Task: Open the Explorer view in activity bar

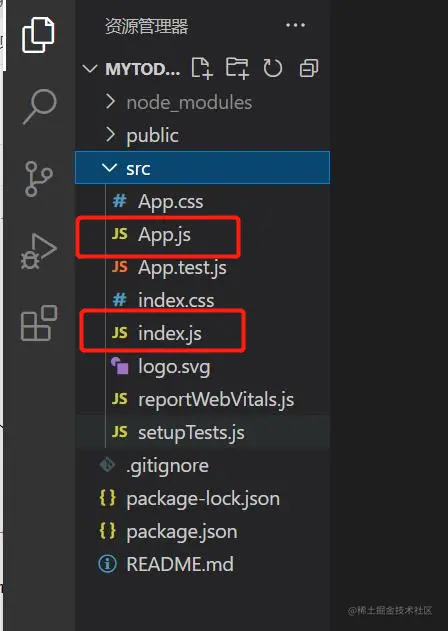Action: click(38, 35)
